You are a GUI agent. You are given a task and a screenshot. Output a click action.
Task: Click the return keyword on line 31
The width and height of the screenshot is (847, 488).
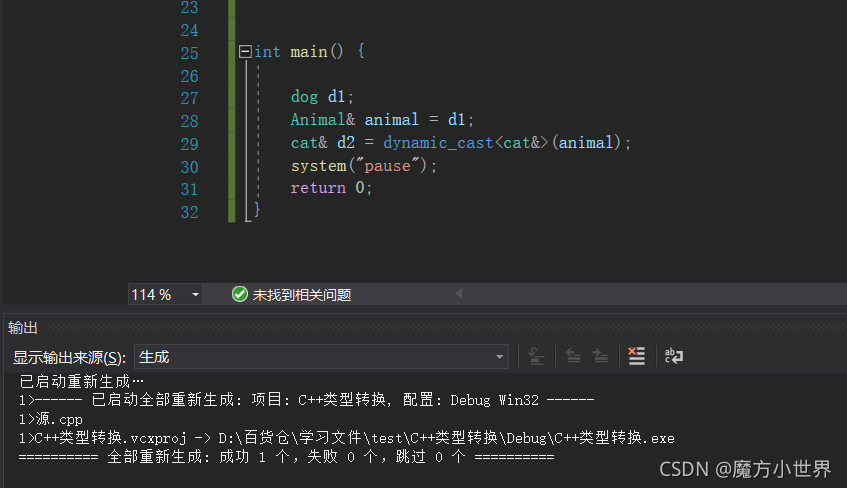click(318, 188)
